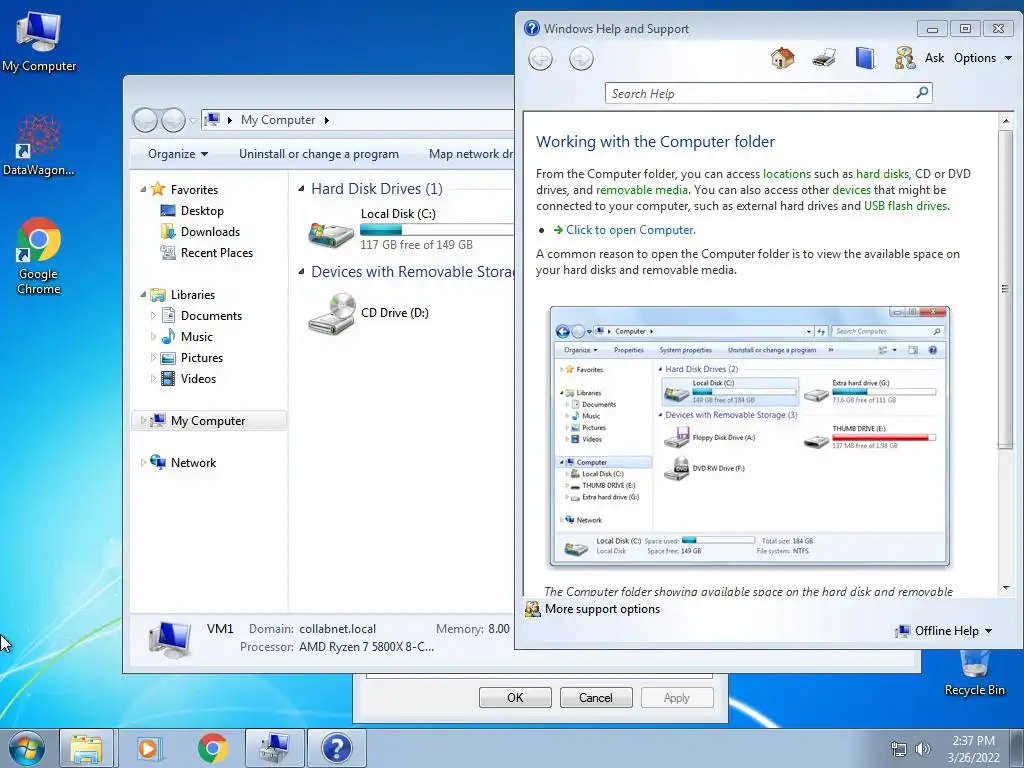Browse Help contents book icon

click(x=865, y=58)
